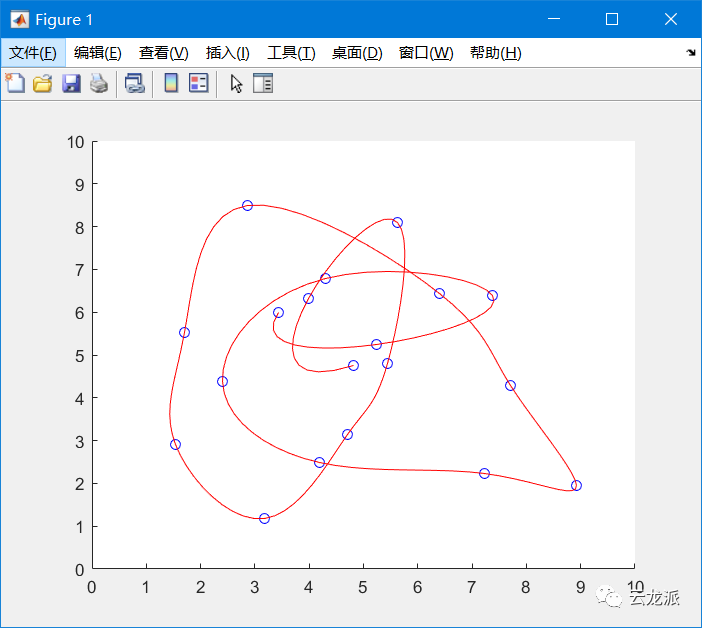Insert a legend via the toolbar icon

click(x=198, y=83)
